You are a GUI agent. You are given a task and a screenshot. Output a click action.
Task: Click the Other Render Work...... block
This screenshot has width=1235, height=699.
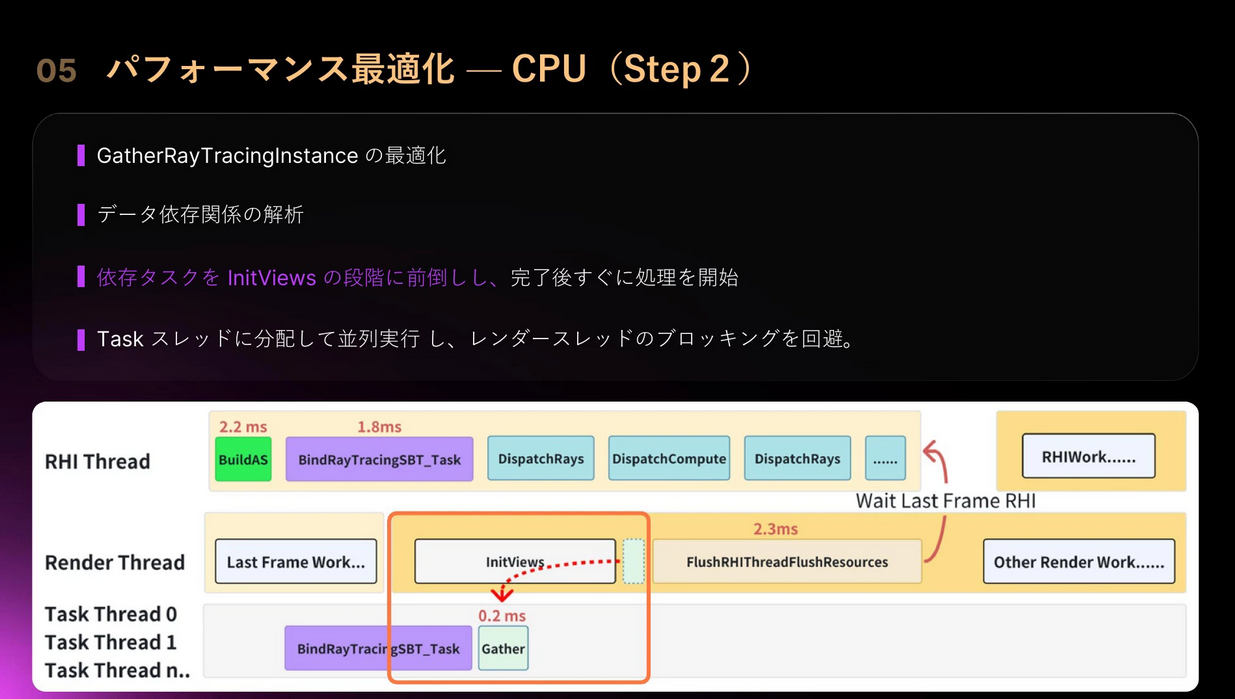point(1078,562)
